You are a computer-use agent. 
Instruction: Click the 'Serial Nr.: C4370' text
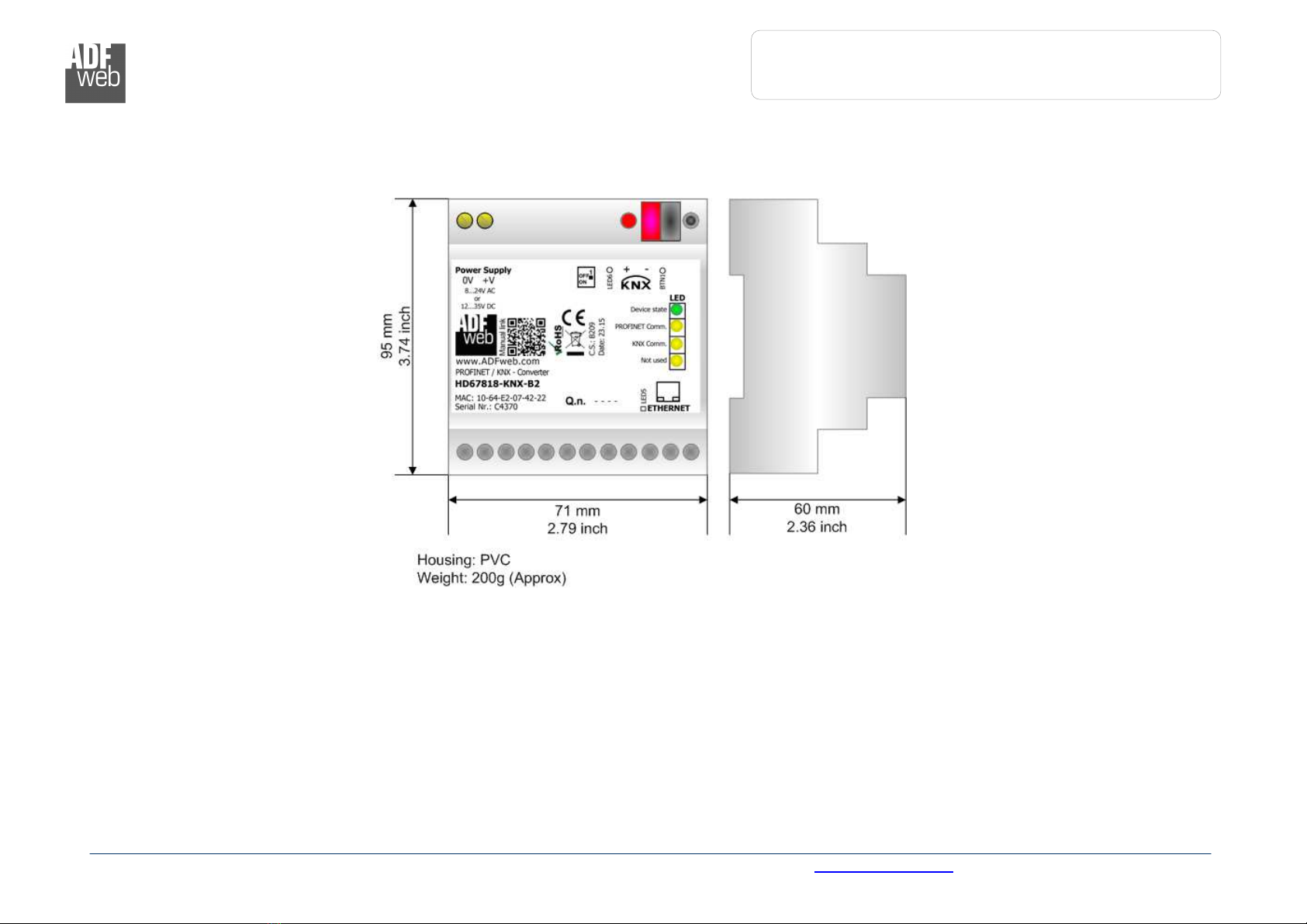click(486, 407)
